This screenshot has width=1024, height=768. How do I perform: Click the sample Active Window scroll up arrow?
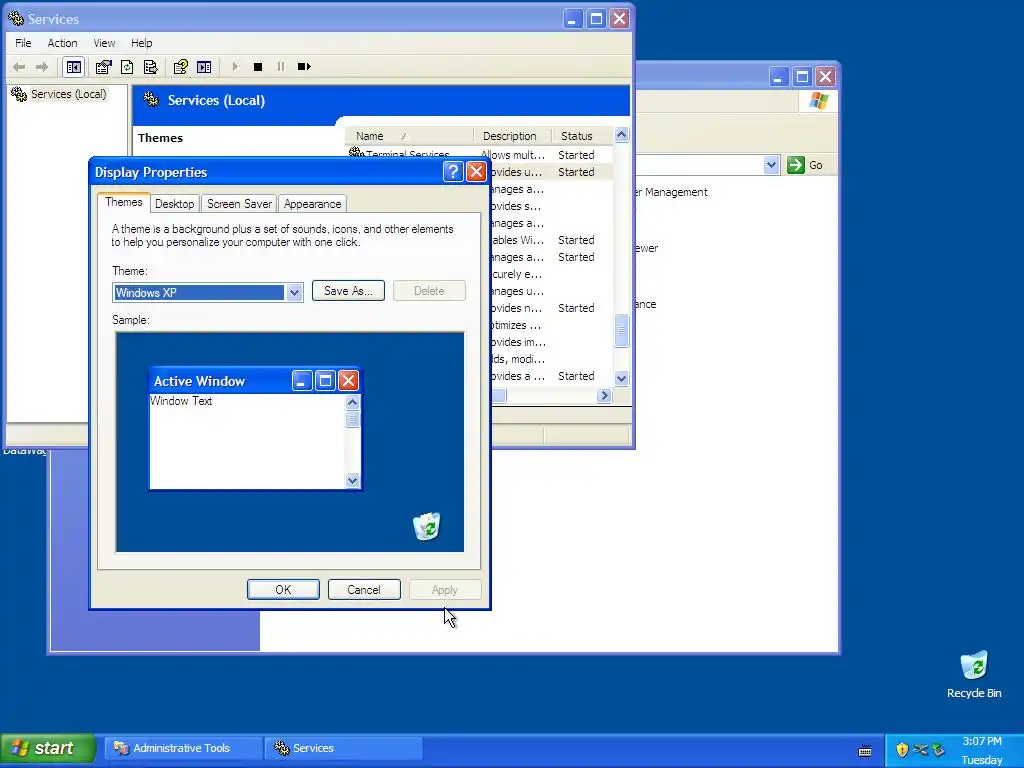[x=352, y=402]
